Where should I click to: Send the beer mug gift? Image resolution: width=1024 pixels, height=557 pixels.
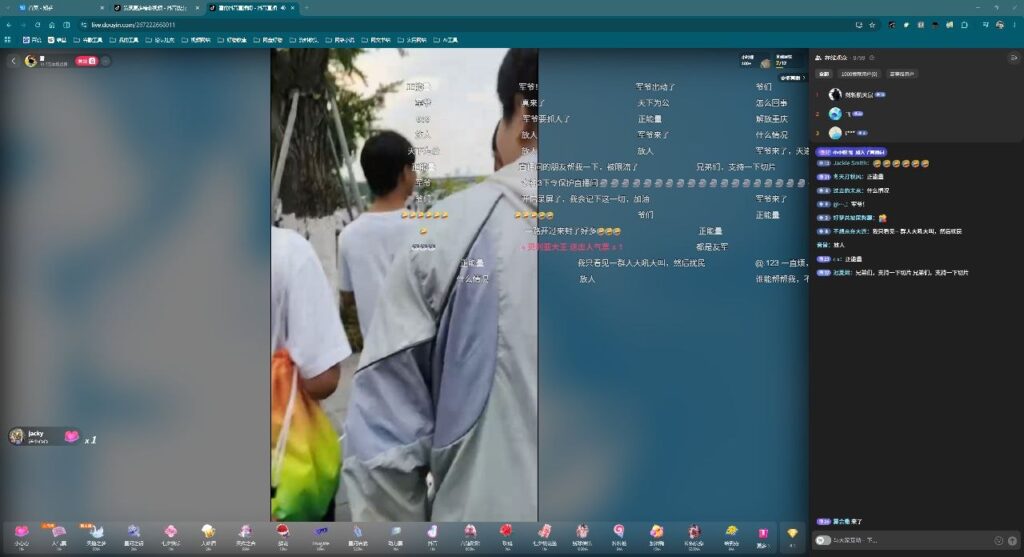click(x=208, y=531)
